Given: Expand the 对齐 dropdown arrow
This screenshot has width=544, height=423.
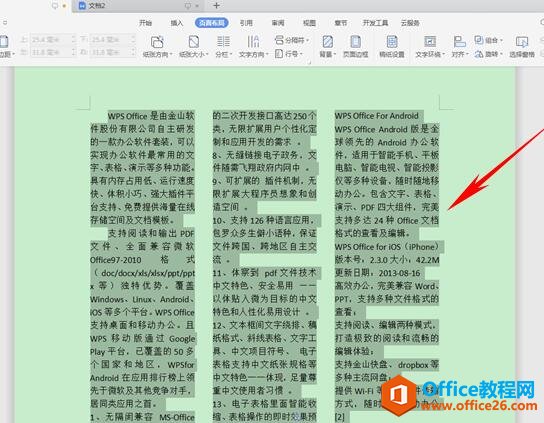Looking at the screenshot, I should coord(468,54).
